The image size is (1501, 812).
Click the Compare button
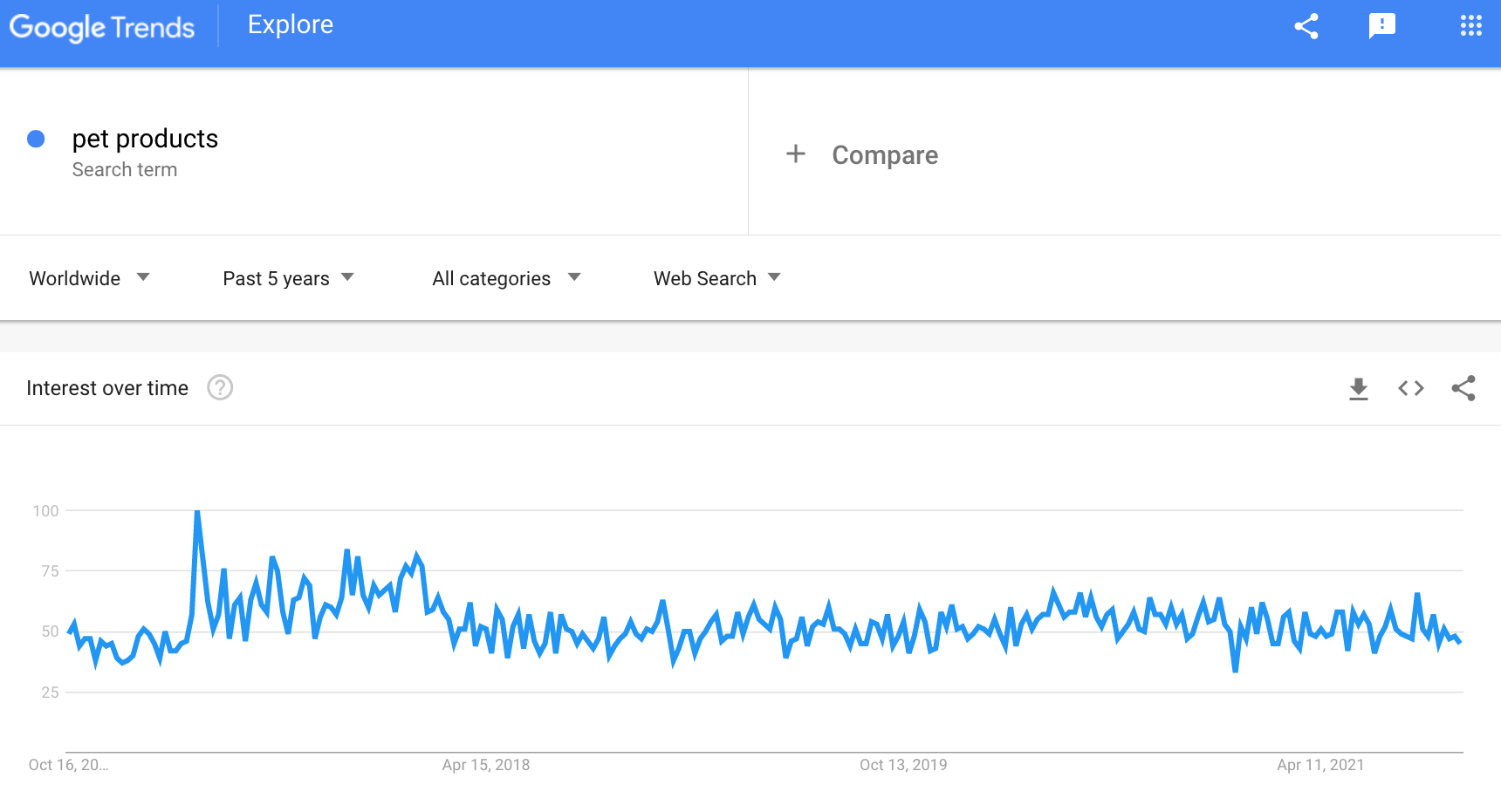884,155
